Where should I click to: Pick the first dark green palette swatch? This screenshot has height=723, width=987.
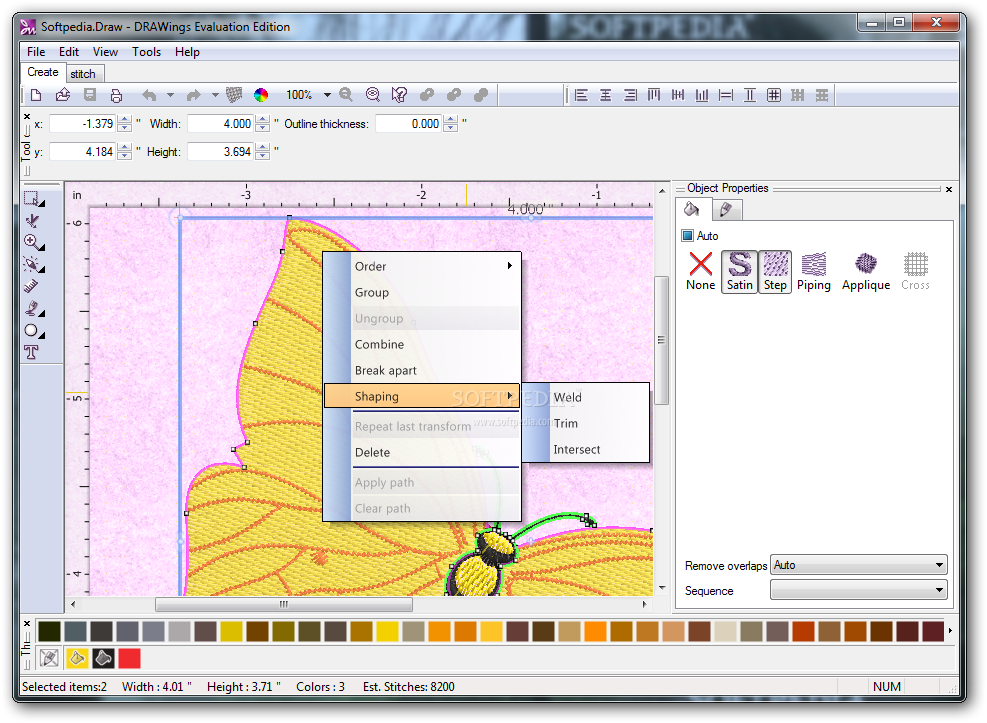pyautogui.click(x=49, y=631)
